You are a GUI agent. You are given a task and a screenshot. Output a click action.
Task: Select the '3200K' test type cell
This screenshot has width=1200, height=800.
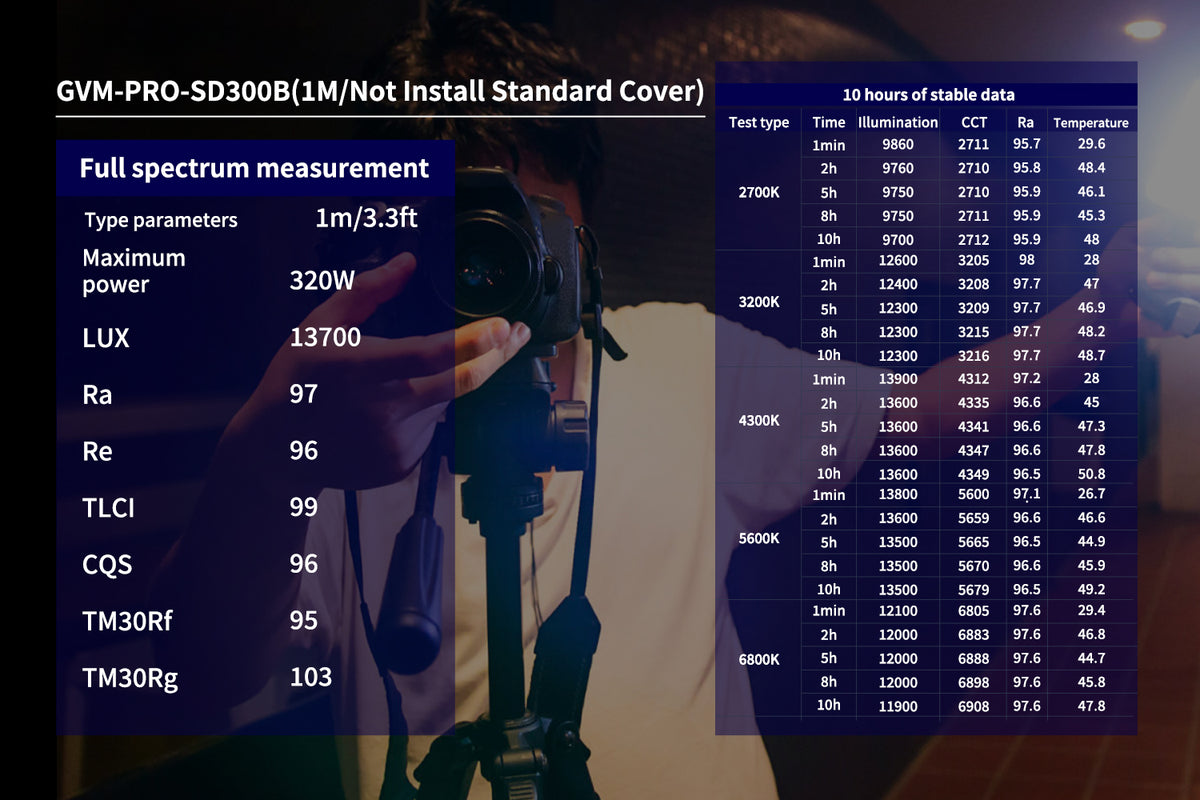point(759,301)
